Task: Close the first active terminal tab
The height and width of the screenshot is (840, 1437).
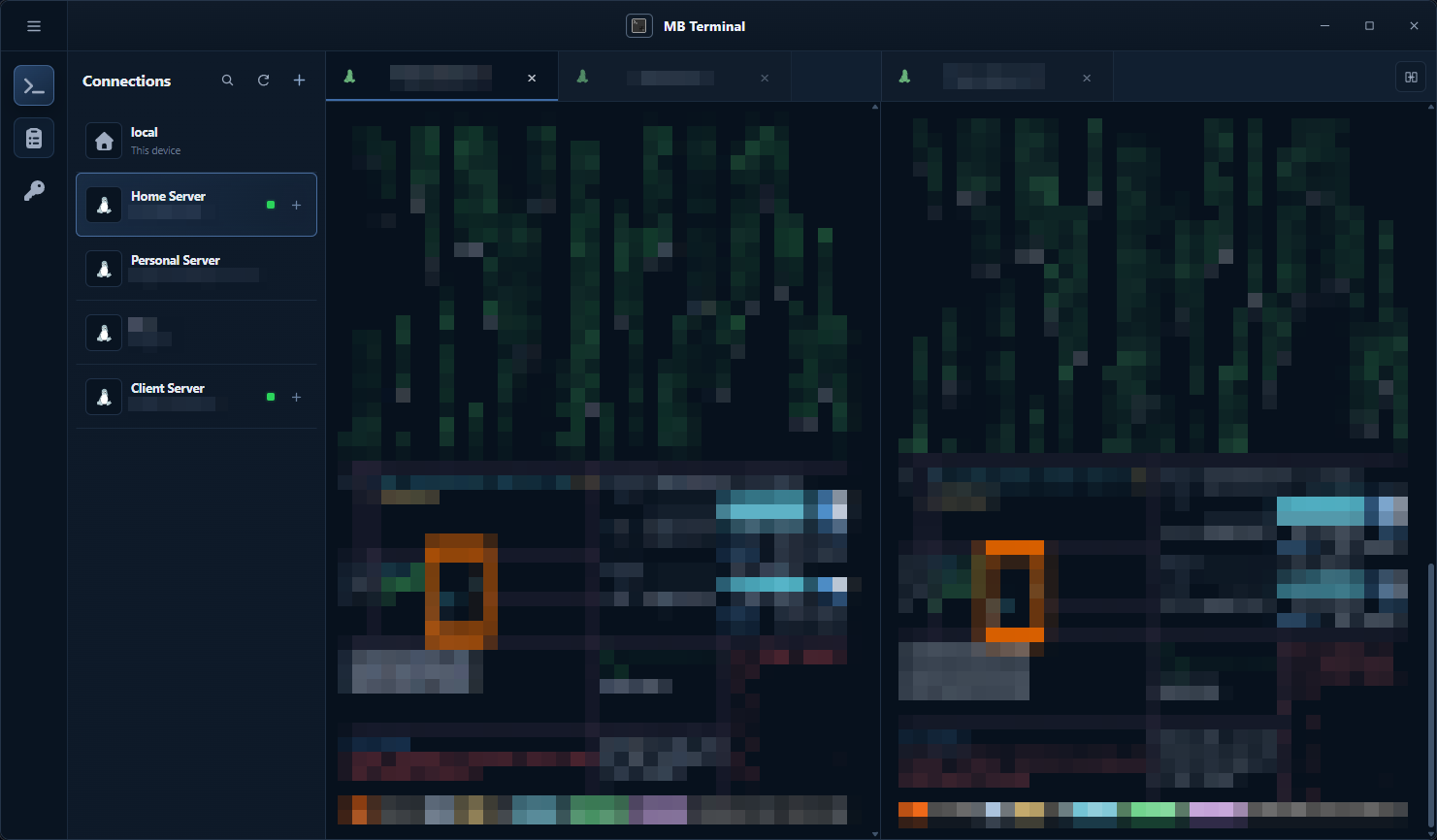Action: pos(532,78)
